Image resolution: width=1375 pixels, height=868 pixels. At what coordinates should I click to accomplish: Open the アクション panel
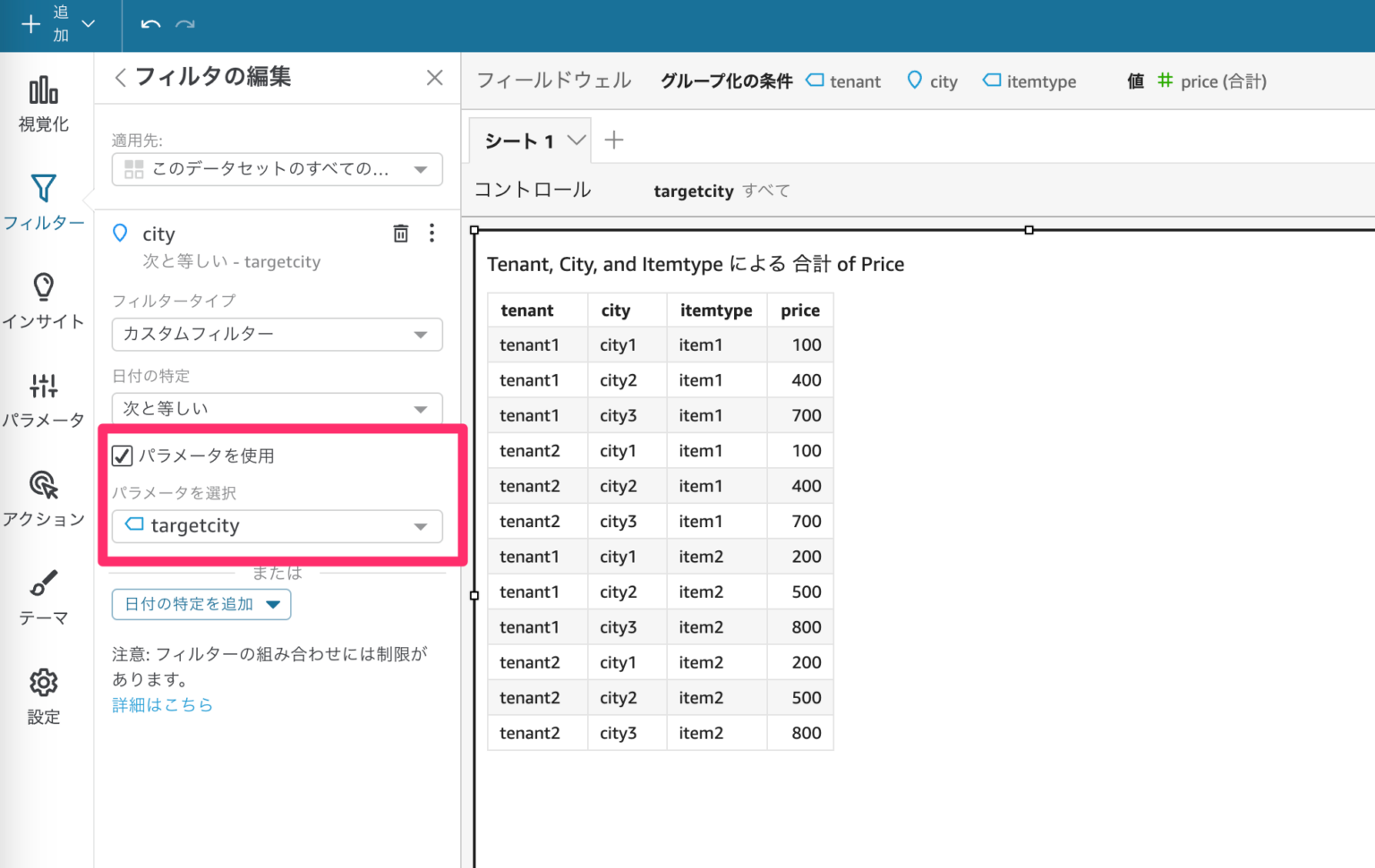43,499
